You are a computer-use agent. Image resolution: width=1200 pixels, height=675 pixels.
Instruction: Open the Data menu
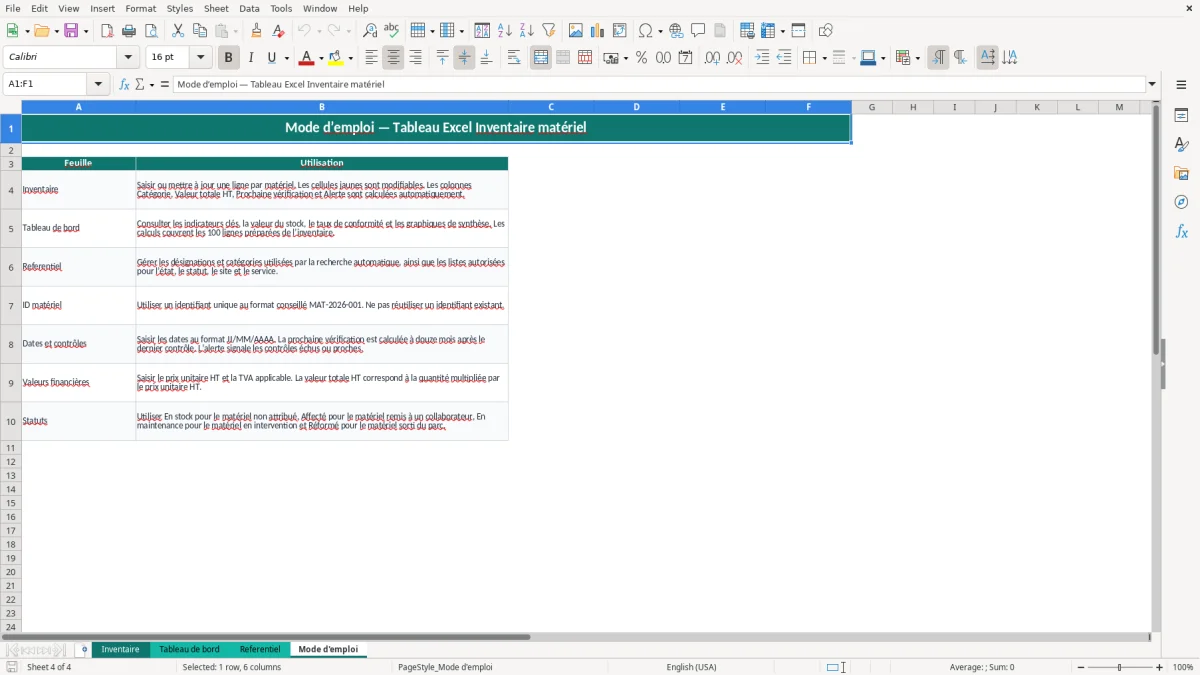point(249,8)
